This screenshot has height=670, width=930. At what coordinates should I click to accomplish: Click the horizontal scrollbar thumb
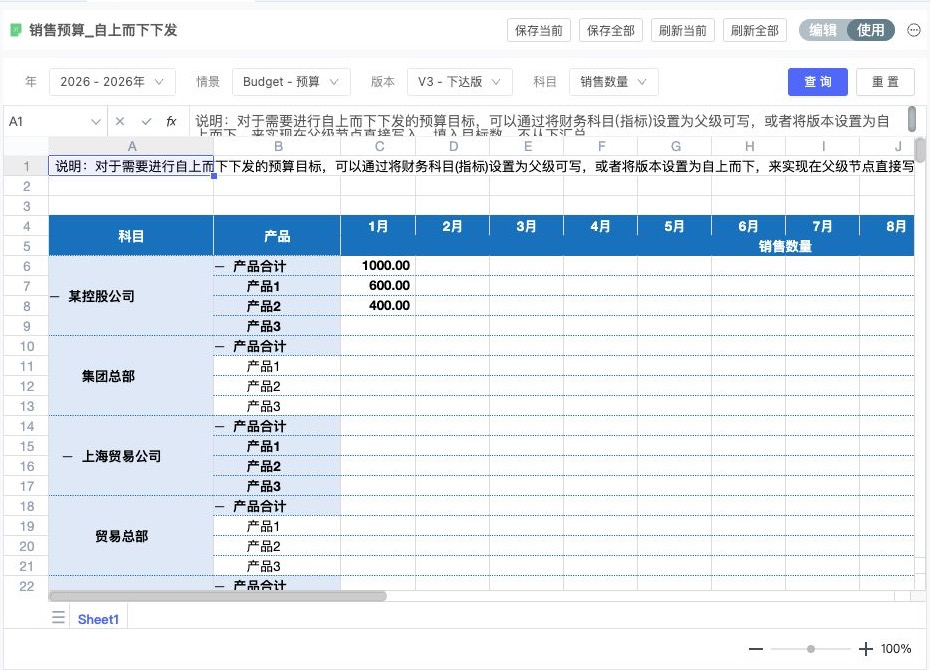coord(218,596)
